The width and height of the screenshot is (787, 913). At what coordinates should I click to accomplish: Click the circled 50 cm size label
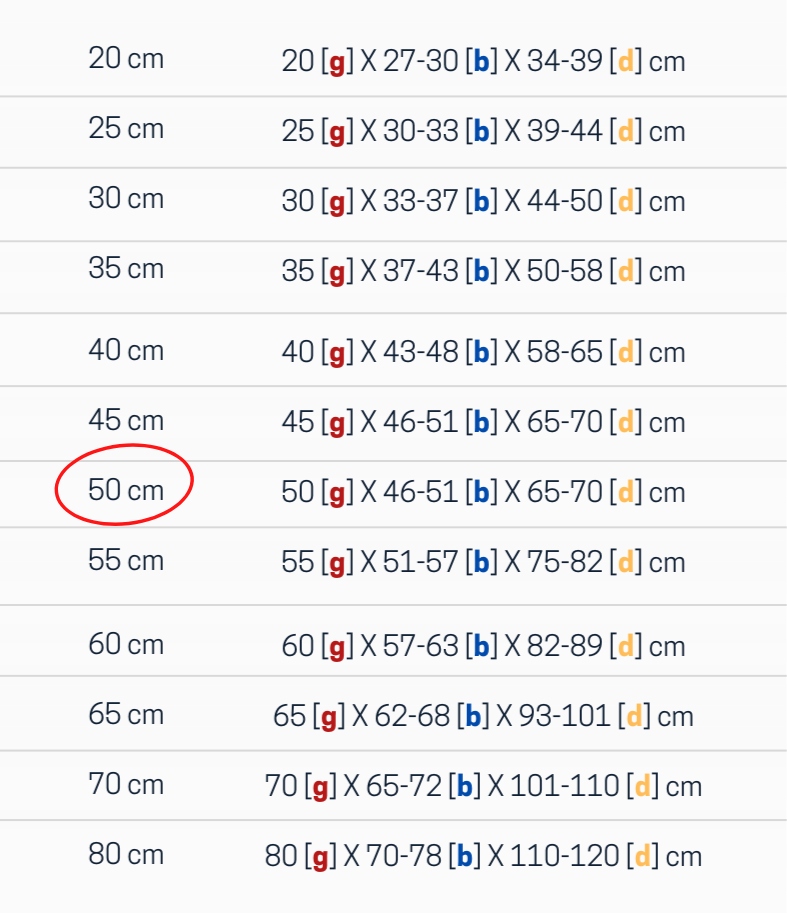125,490
